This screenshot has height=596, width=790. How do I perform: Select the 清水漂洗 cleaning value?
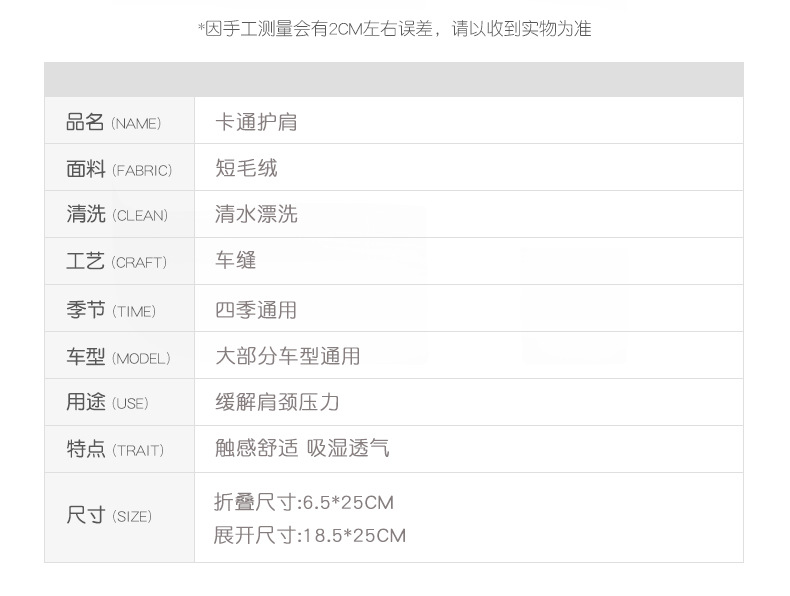coord(256,214)
